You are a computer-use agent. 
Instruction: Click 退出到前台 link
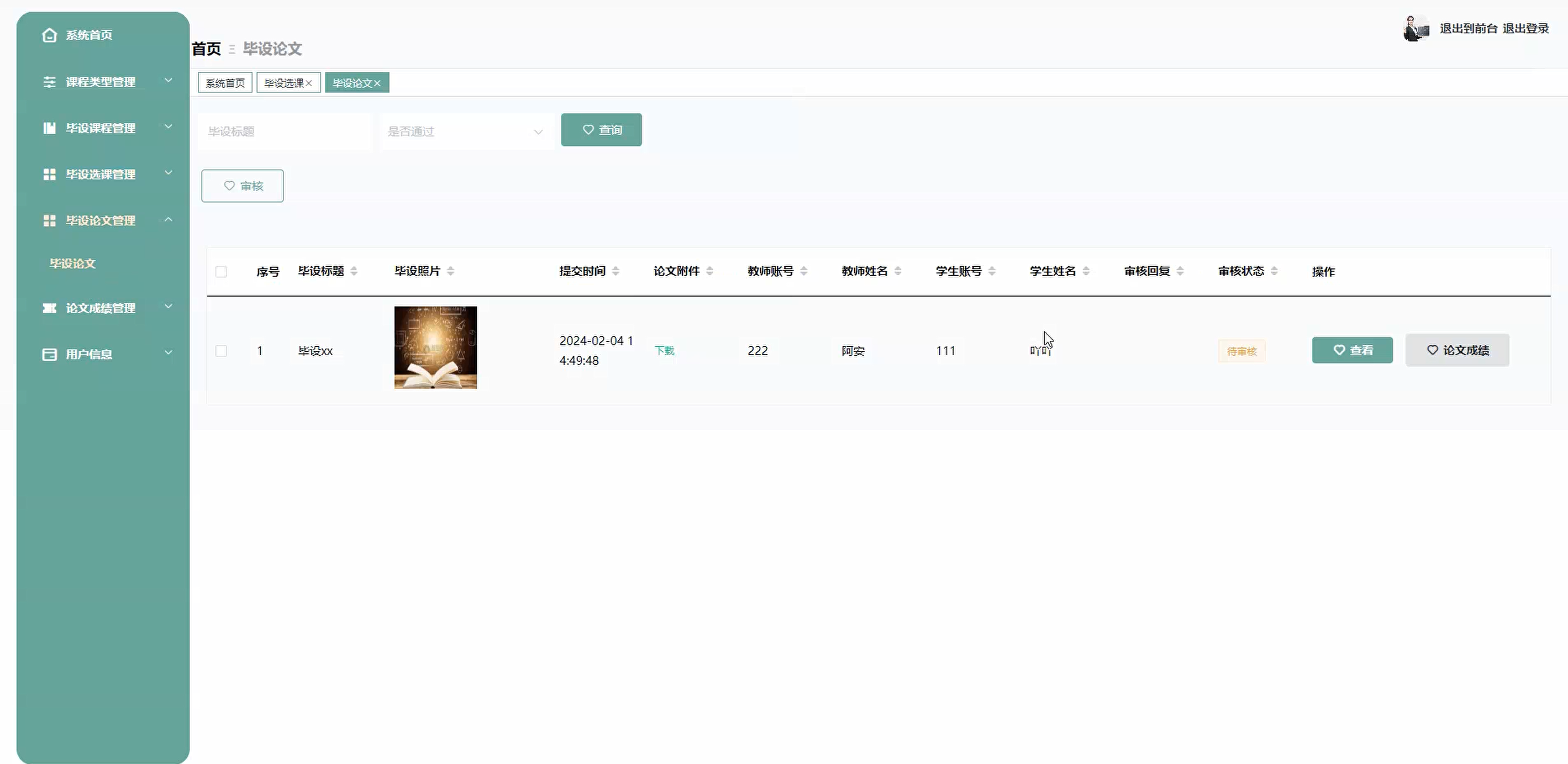(1468, 29)
